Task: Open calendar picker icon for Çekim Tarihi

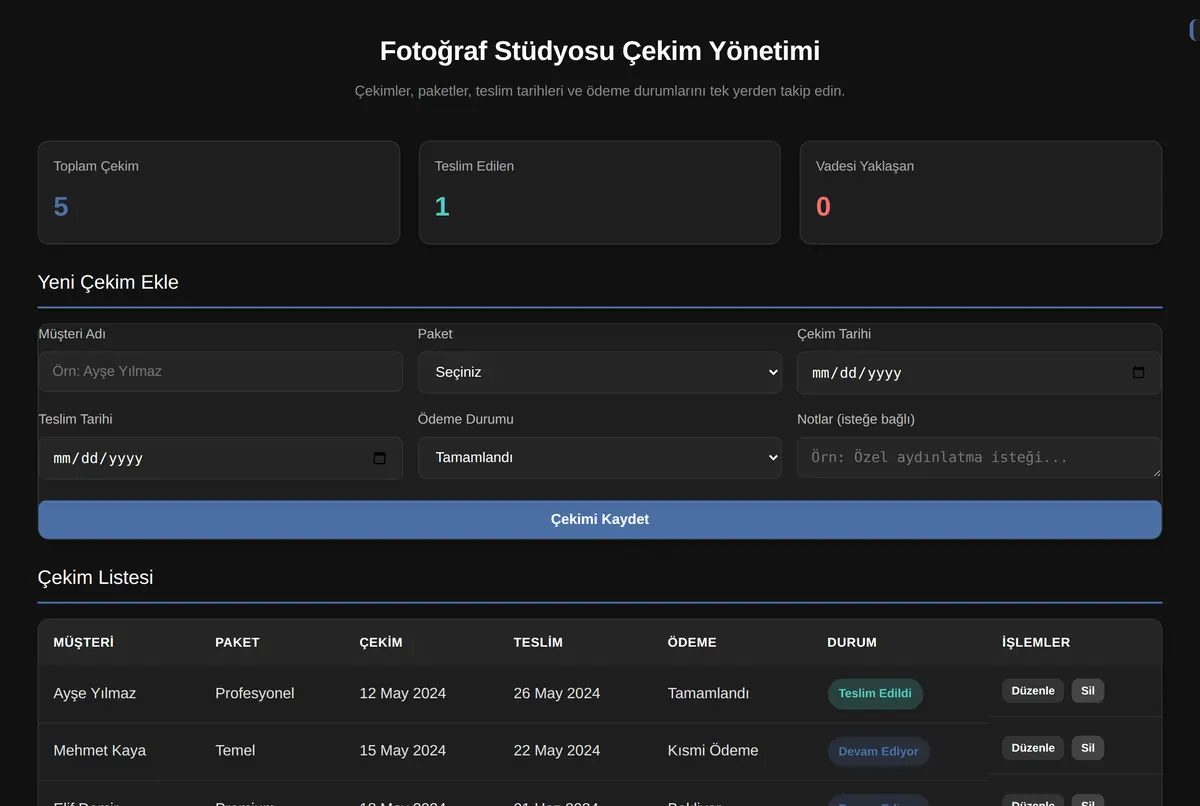Action: tap(1138, 372)
